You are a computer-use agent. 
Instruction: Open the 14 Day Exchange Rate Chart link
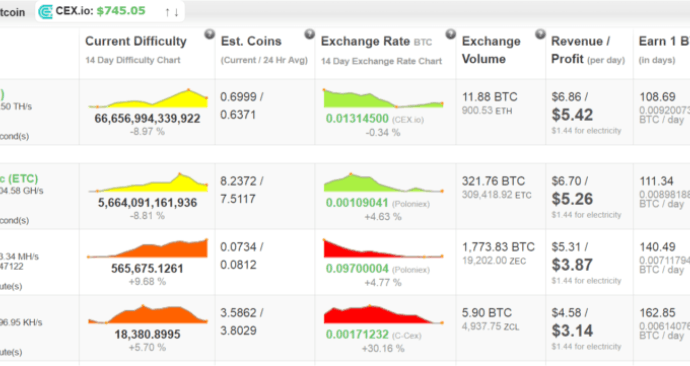(x=381, y=61)
